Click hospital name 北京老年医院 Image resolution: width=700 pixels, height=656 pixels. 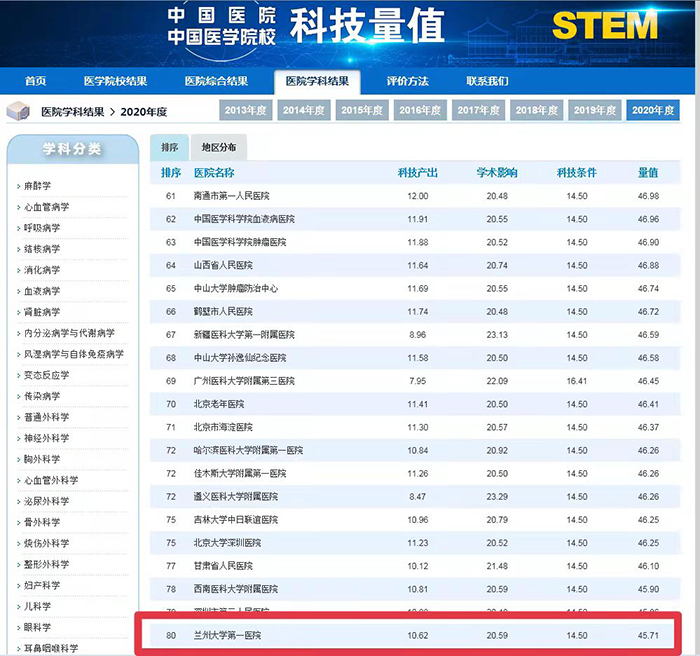[x=219, y=404]
